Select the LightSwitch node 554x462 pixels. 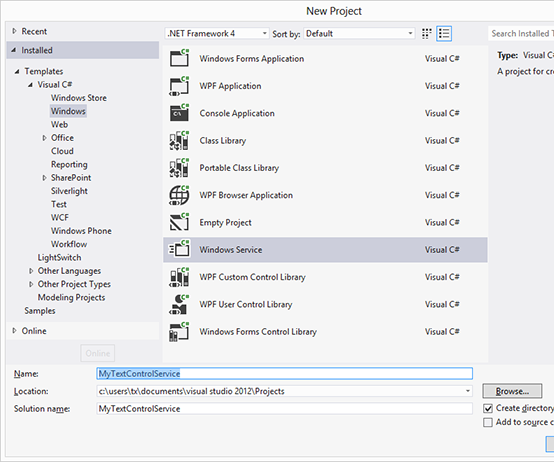(59, 257)
